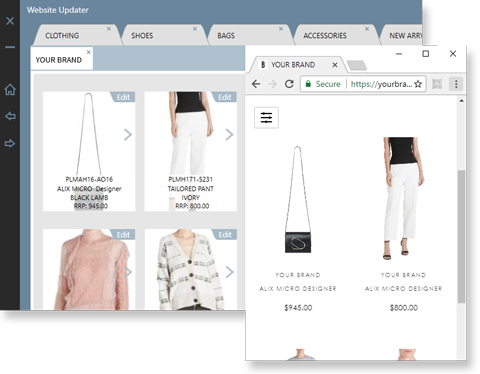
Task: Open the filter sliders icon on the webpage
Action: pyautogui.click(x=266, y=118)
